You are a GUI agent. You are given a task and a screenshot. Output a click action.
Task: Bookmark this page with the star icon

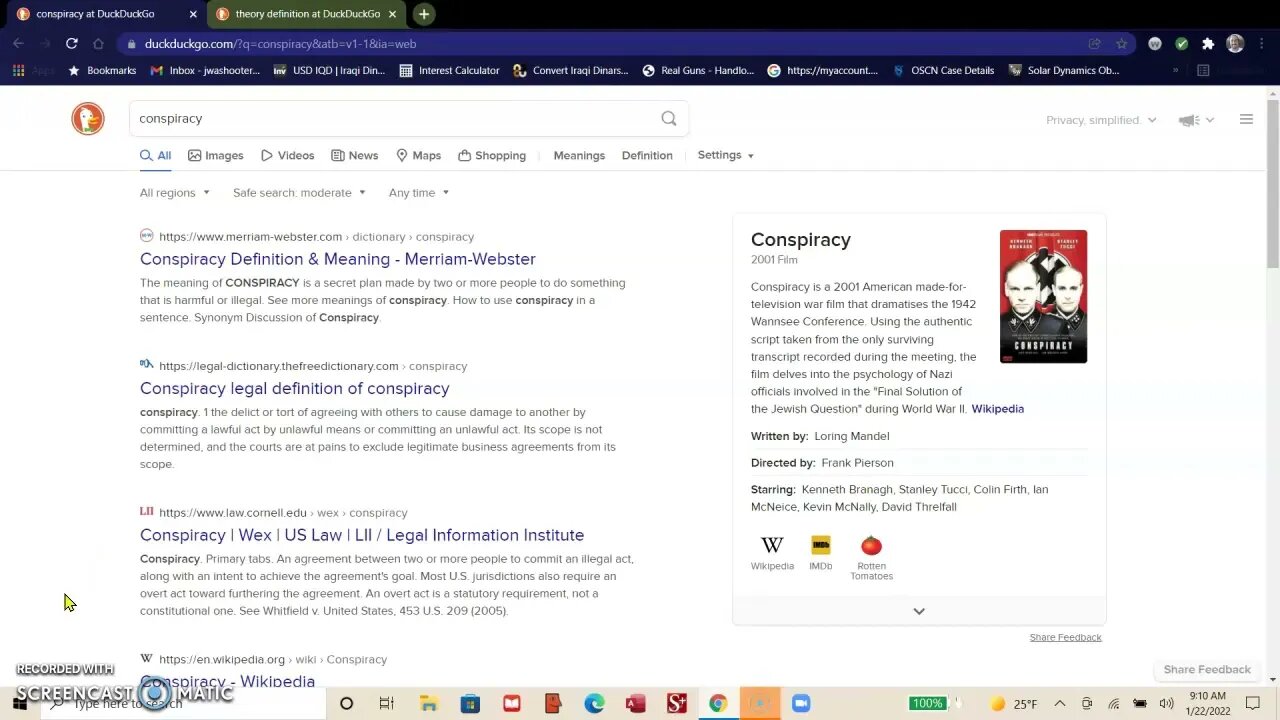(x=1122, y=44)
